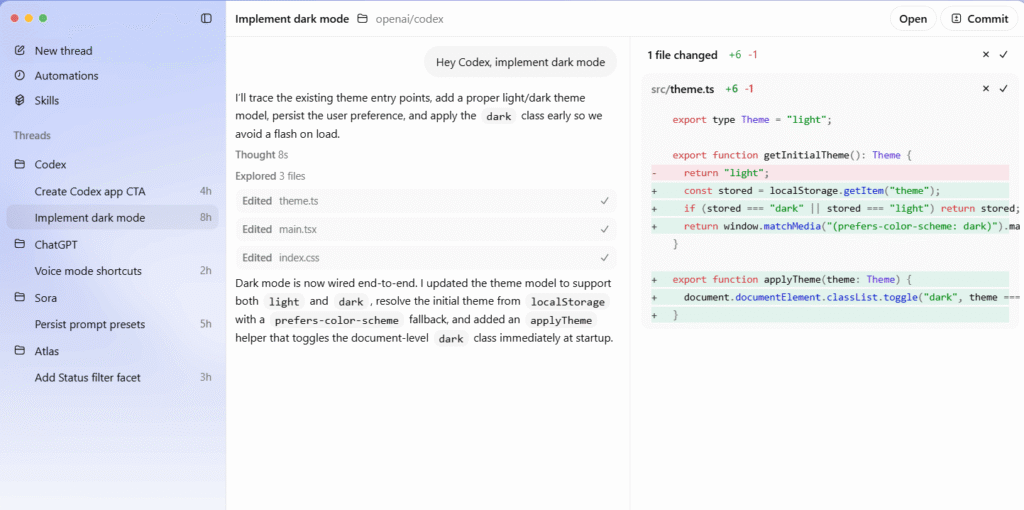Accept all changes with top checkmark
This screenshot has height=510, width=1024.
(1003, 55)
